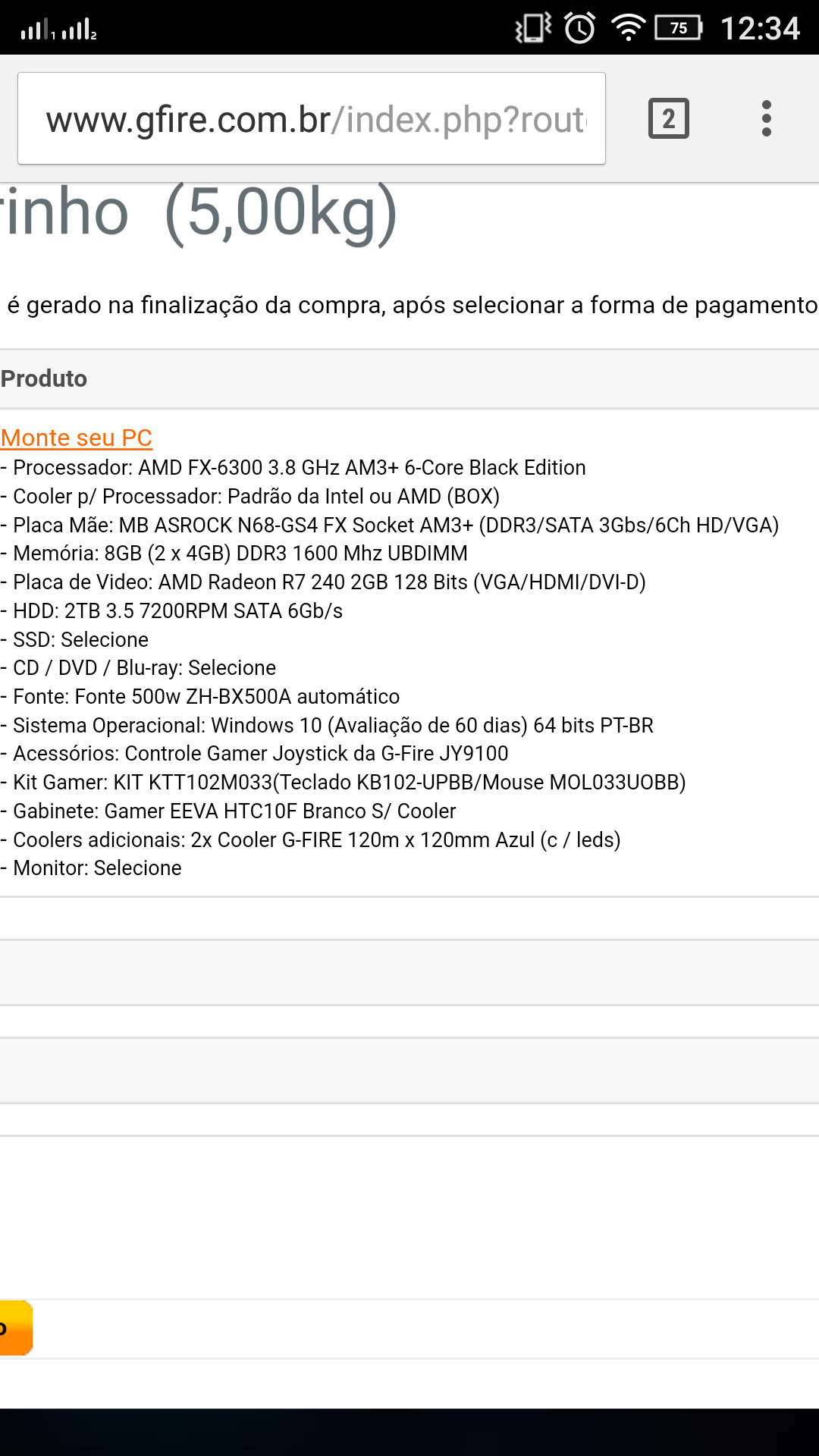Tap the Wi-Fi status bar icon

628,28
